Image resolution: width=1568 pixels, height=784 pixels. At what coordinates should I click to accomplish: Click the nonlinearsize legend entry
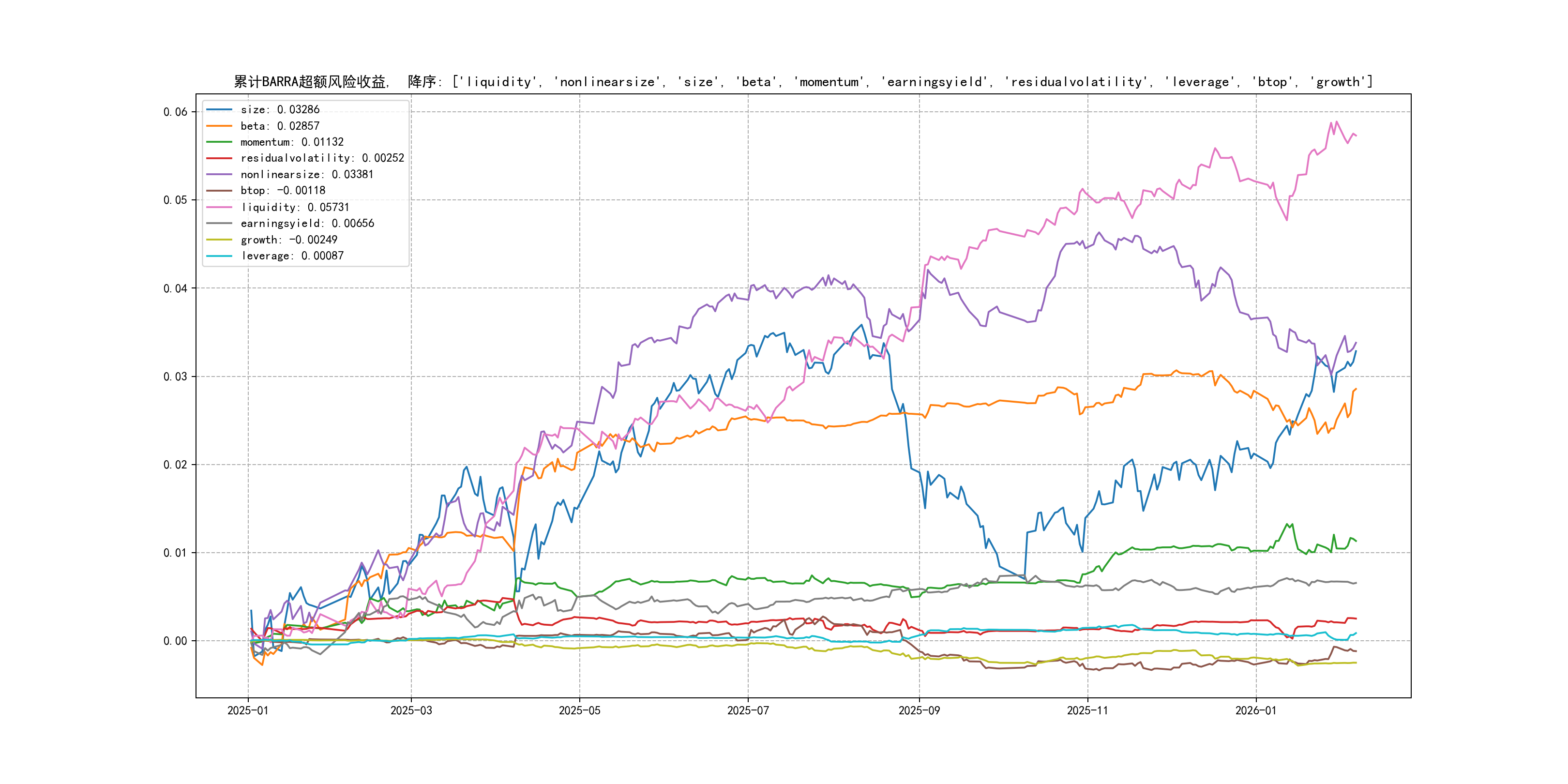click(307, 175)
